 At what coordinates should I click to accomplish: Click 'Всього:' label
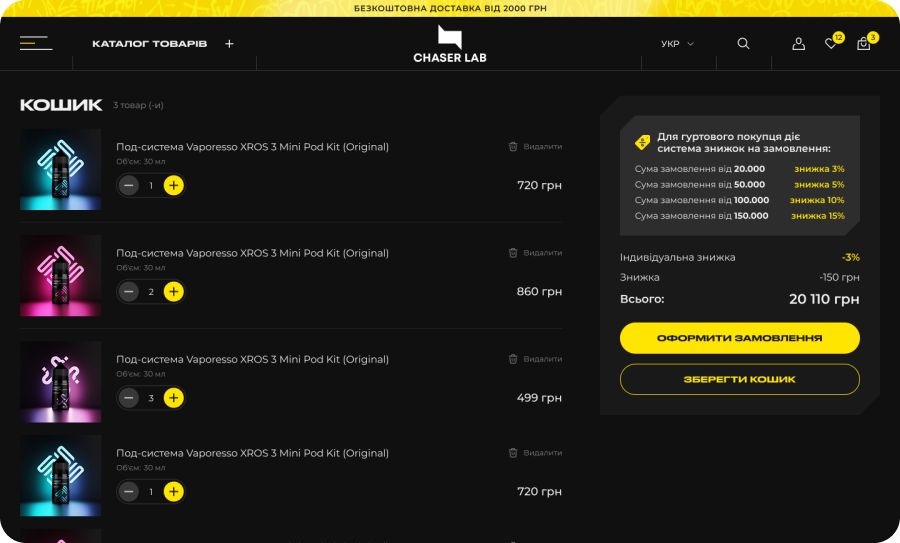(x=642, y=299)
